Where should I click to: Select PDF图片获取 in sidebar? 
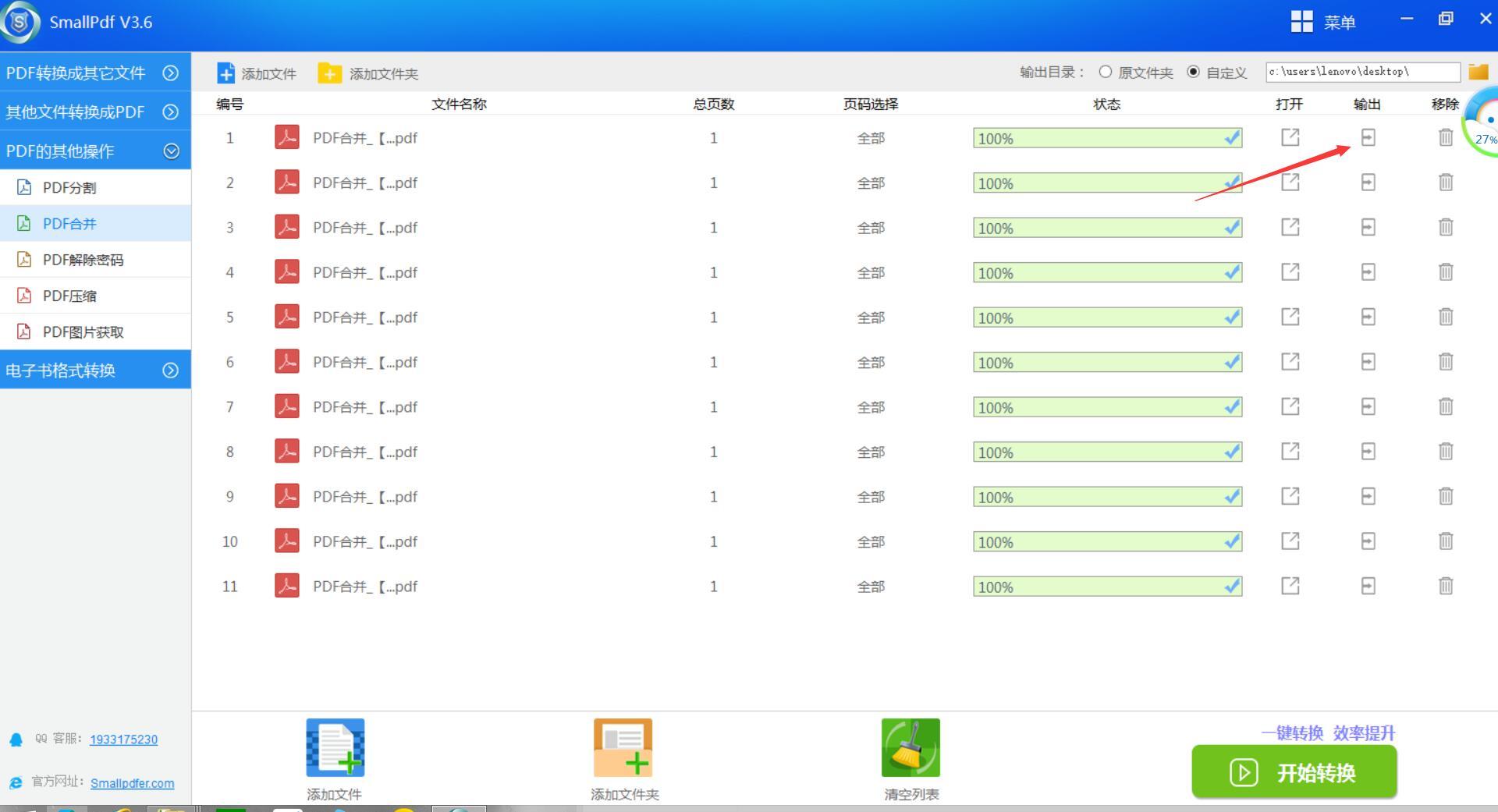tap(95, 332)
